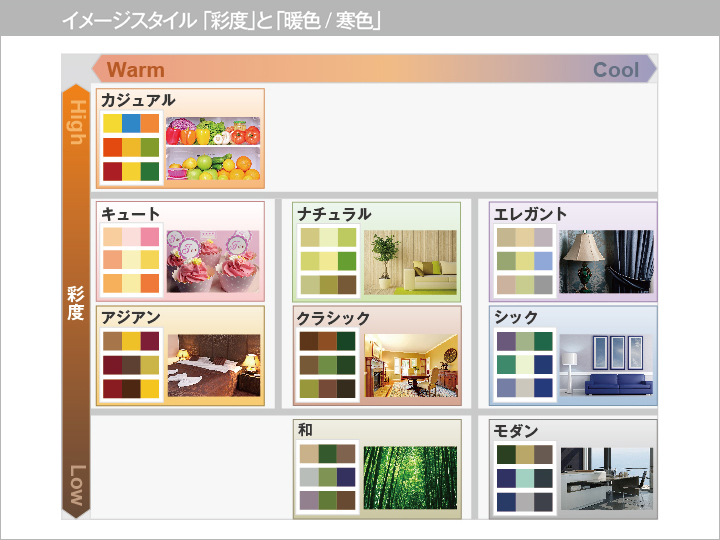Click the エレガント lamp and curtain photo

pyautogui.click(x=606, y=261)
